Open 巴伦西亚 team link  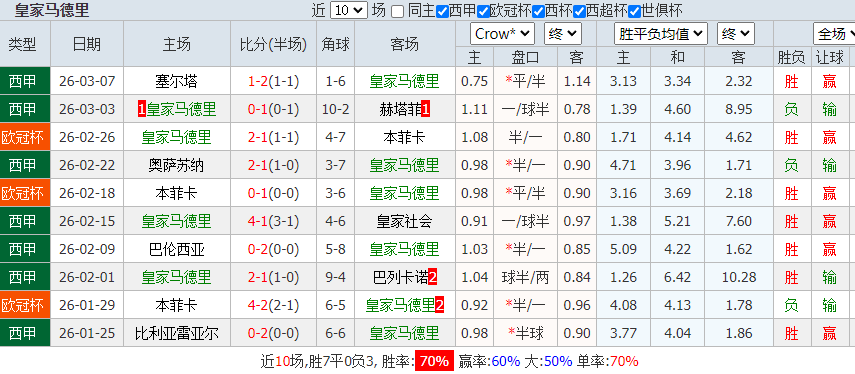point(177,250)
